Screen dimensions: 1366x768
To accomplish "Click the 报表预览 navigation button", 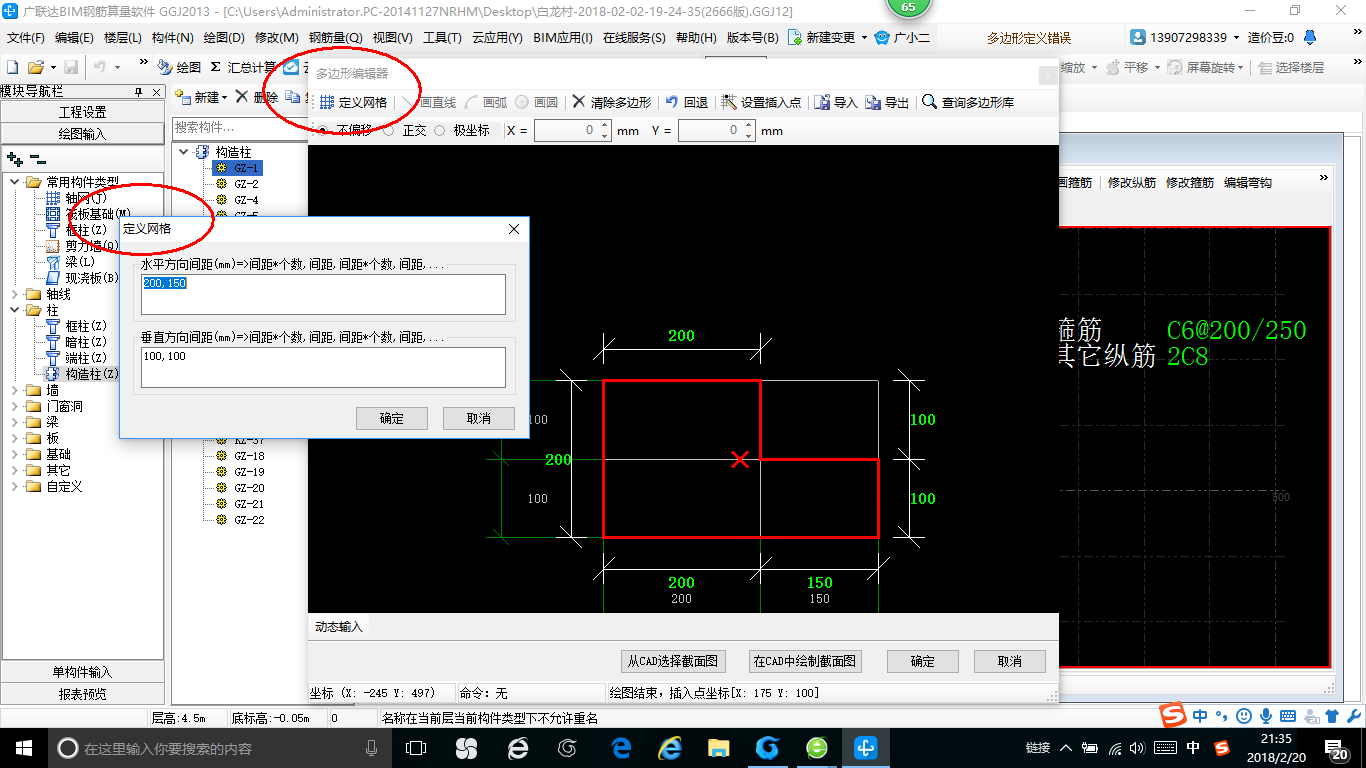I will 83,694.
